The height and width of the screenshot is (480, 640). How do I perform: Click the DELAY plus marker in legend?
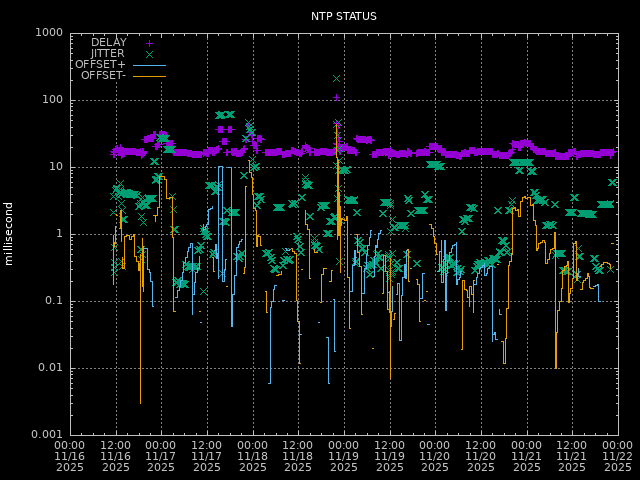(149, 43)
